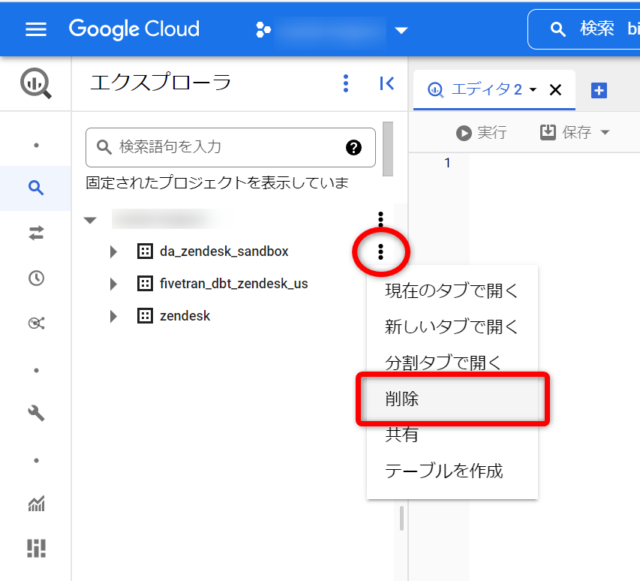Open the エディタ 2 tab dropdown arrow
Image resolution: width=640 pixels, height=581 pixels.
click(x=533, y=90)
